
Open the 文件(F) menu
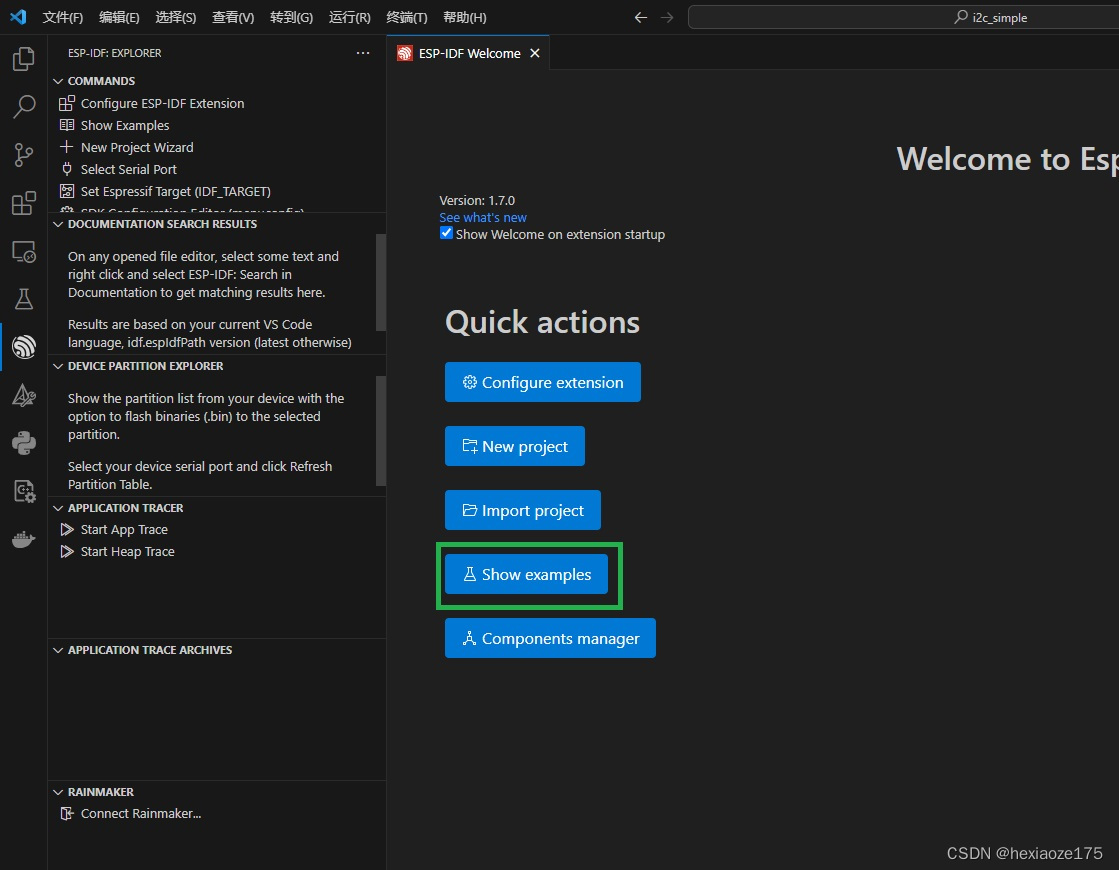63,17
